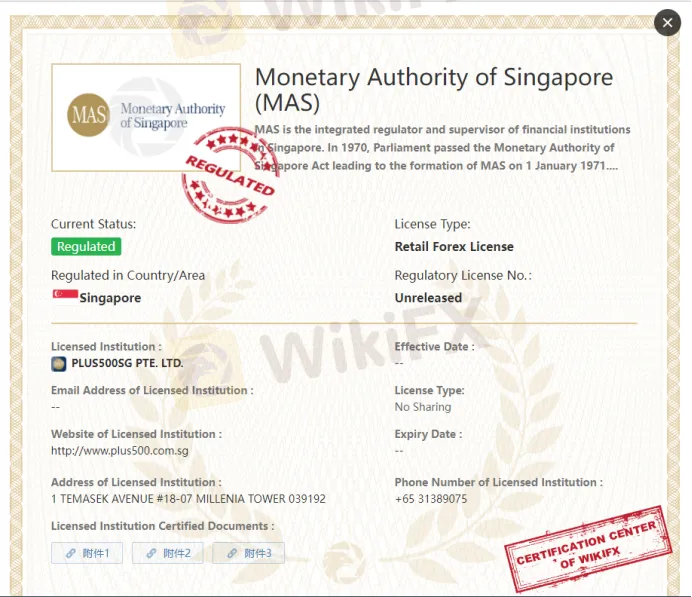Click the Retail Forex License text
The width and height of the screenshot is (692, 597).
(x=454, y=247)
